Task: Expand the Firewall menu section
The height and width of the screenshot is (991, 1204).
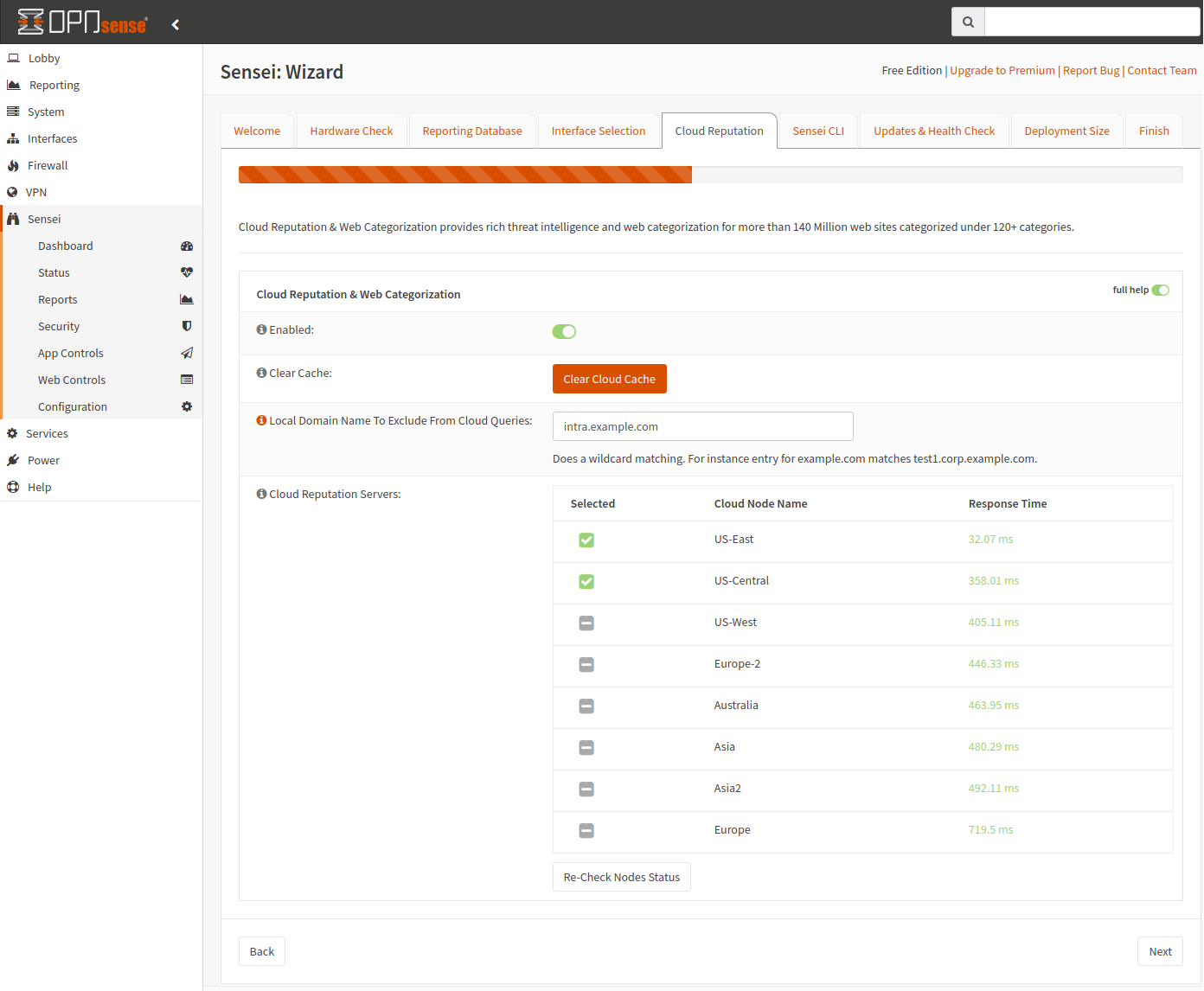Action: pos(48,165)
